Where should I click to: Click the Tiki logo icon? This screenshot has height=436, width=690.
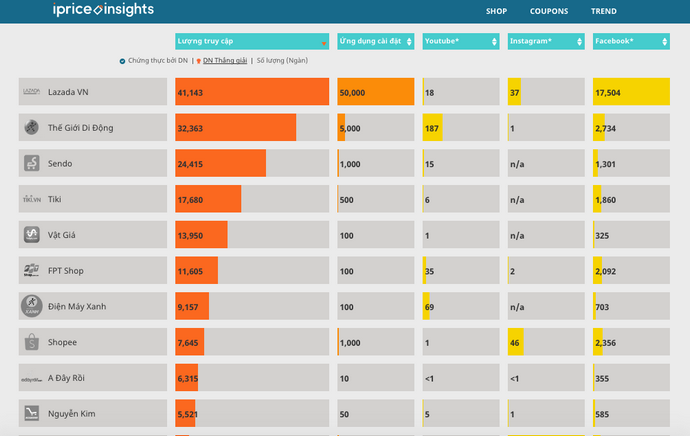[31, 199]
